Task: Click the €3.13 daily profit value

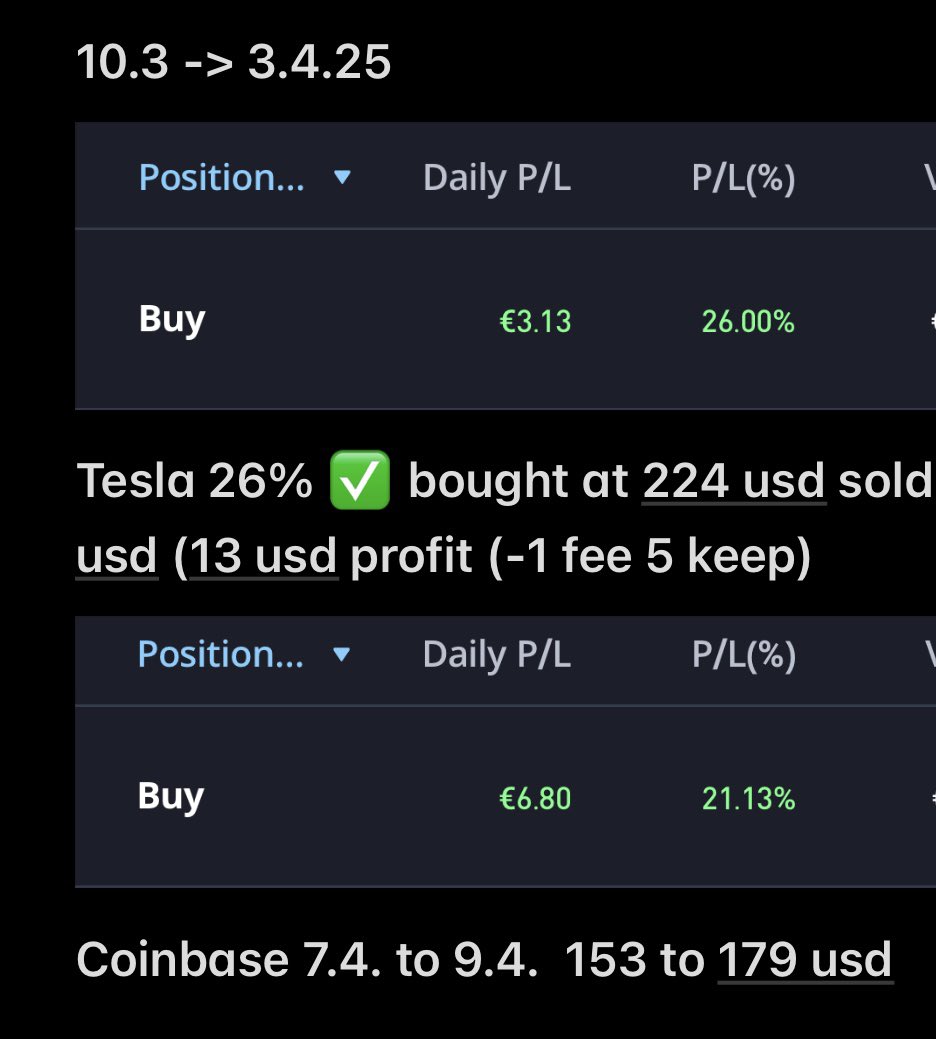Action: coord(535,322)
